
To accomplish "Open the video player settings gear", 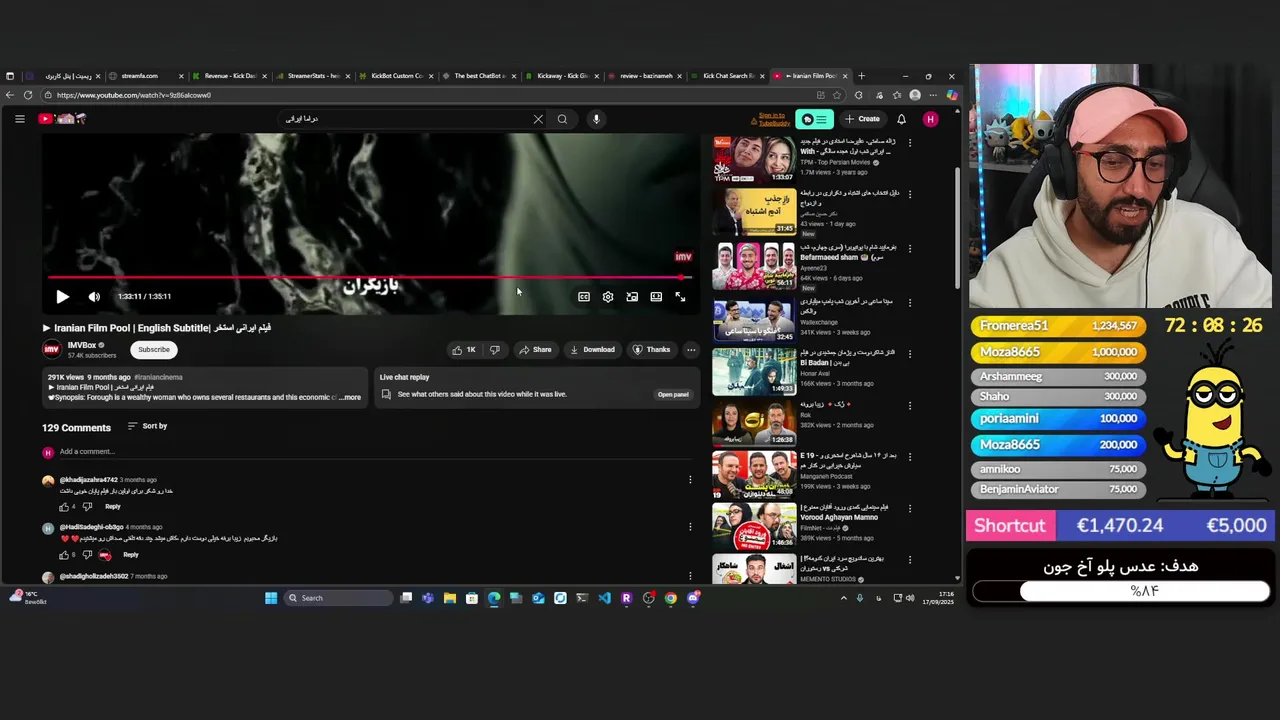I will 608,297.
